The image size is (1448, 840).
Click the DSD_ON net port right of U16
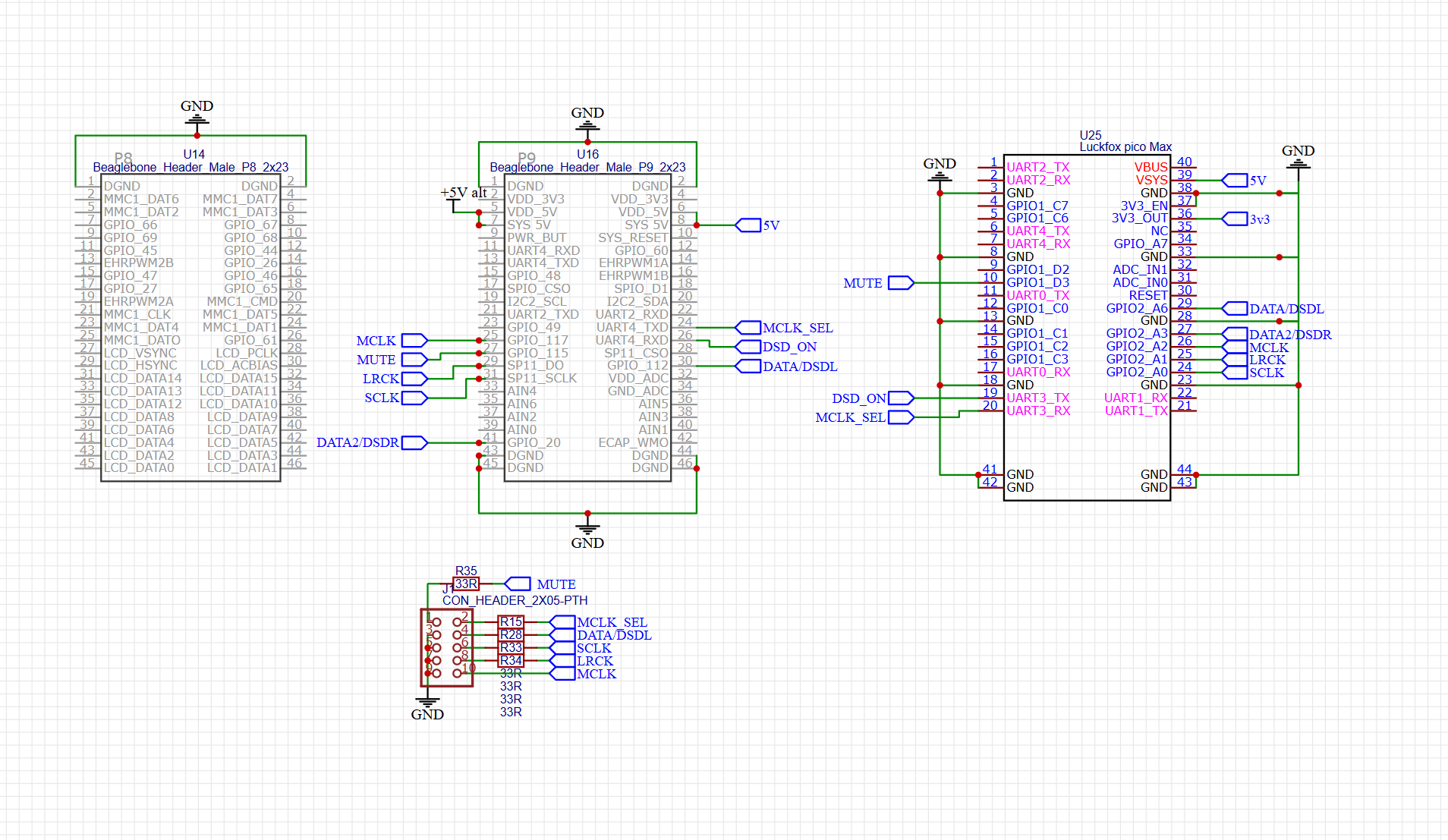coord(748,347)
